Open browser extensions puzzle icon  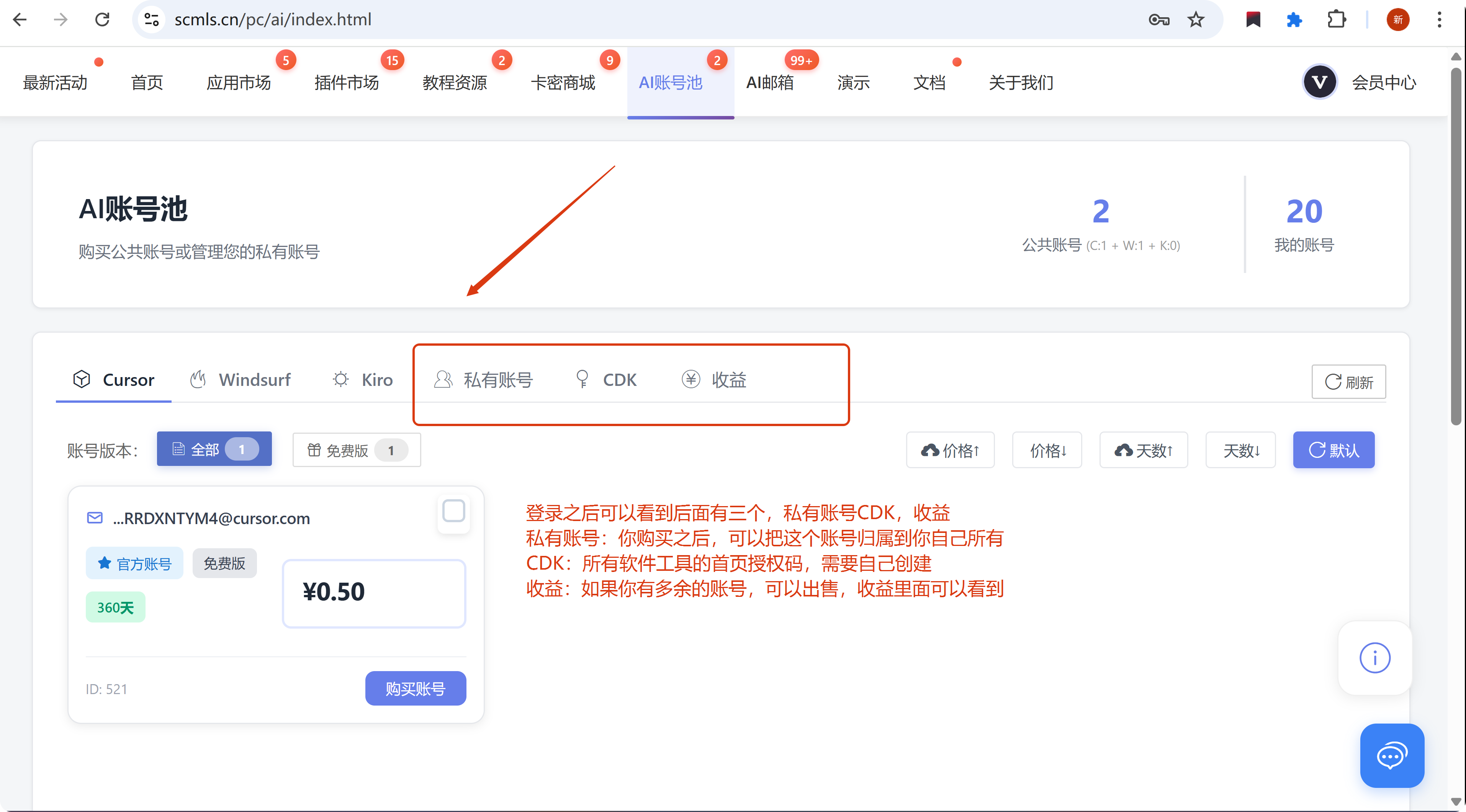coord(1336,20)
